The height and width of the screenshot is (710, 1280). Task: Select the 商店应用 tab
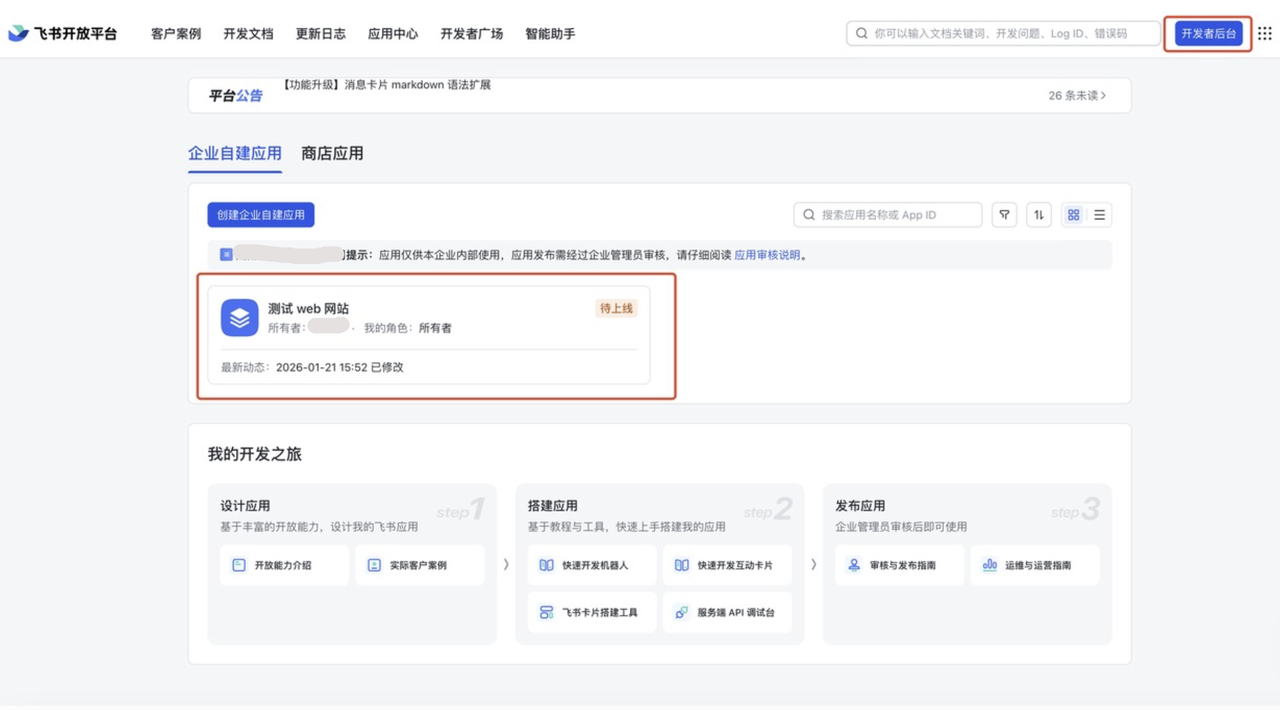(x=332, y=154)
